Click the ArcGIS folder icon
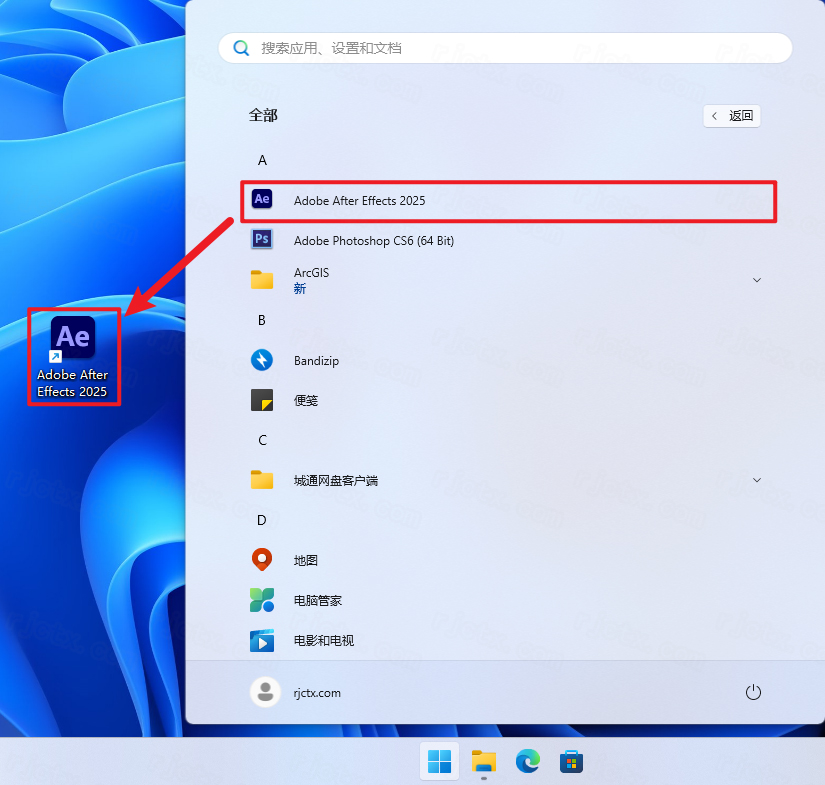This screenshot has height=785, width=825. pyautogui.click(x=262, y=280)
